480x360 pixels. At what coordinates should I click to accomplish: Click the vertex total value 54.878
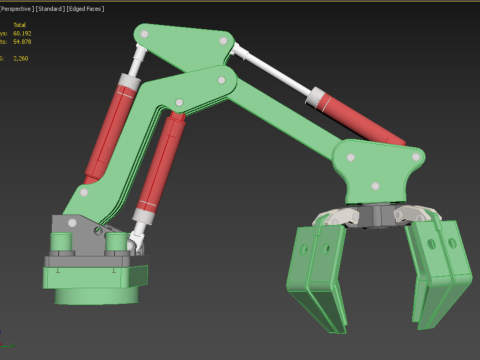coord(22,42)
